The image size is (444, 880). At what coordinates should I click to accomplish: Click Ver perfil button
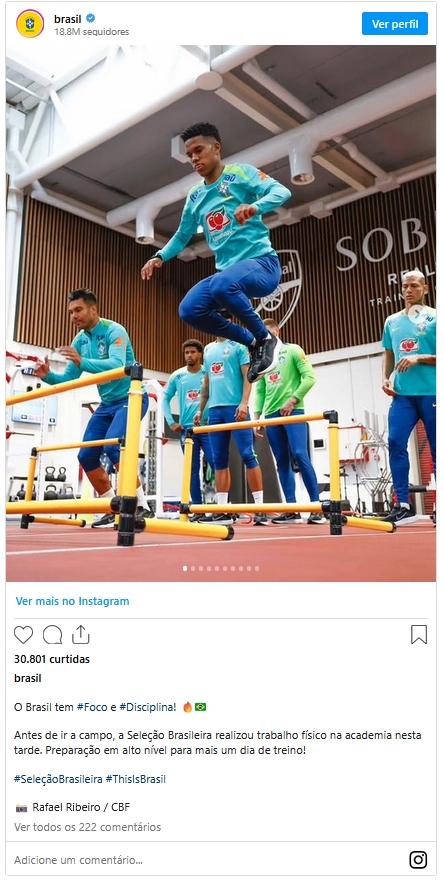pyautogui.click(x=395, y=24)
